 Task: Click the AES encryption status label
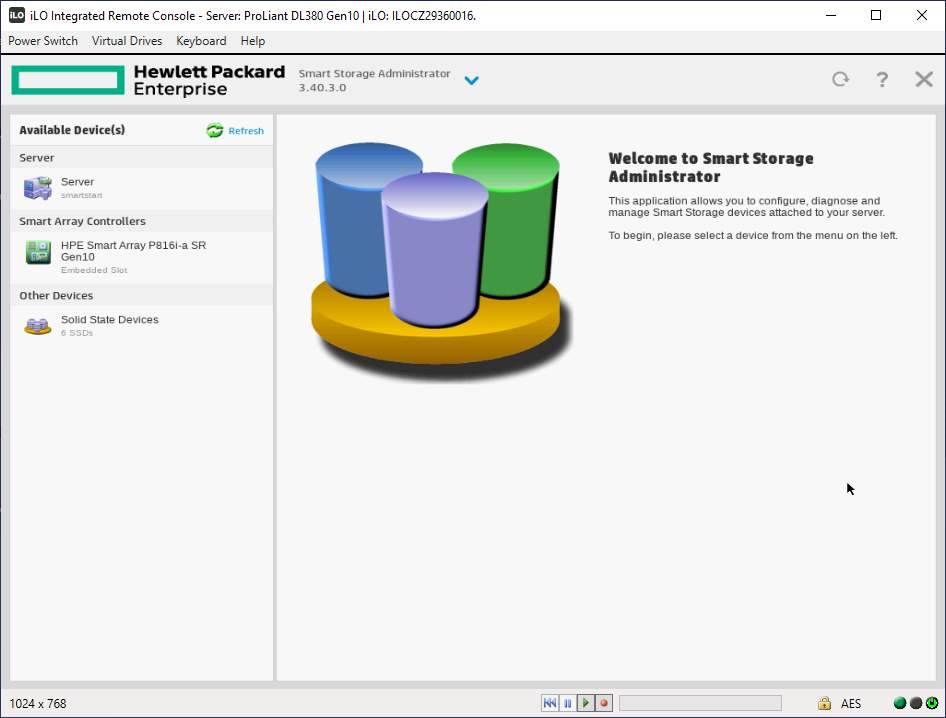coord(851,704)
